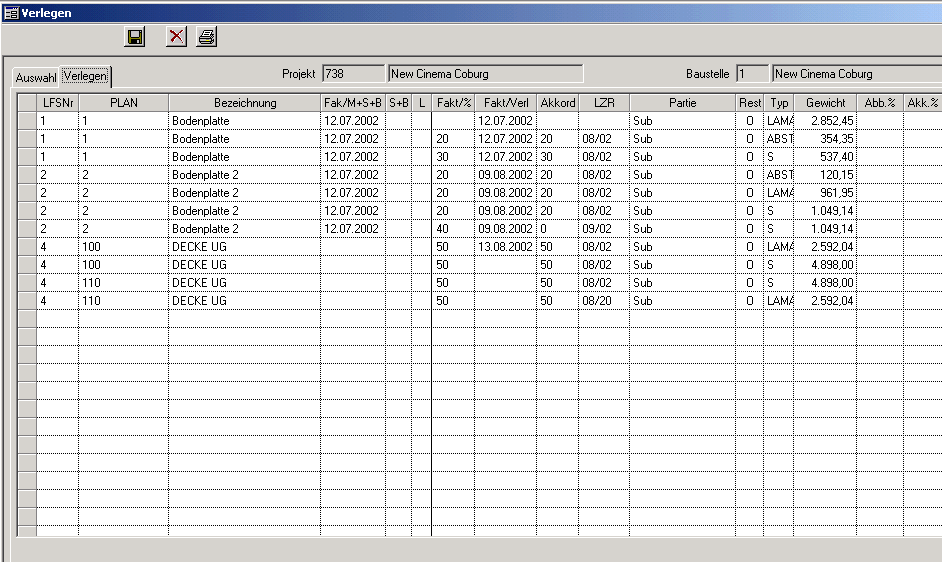Viewport: 942px width, 562px height.
Task: Select row selector of first Bodenplatte row
Action: [x=27, y=121]
